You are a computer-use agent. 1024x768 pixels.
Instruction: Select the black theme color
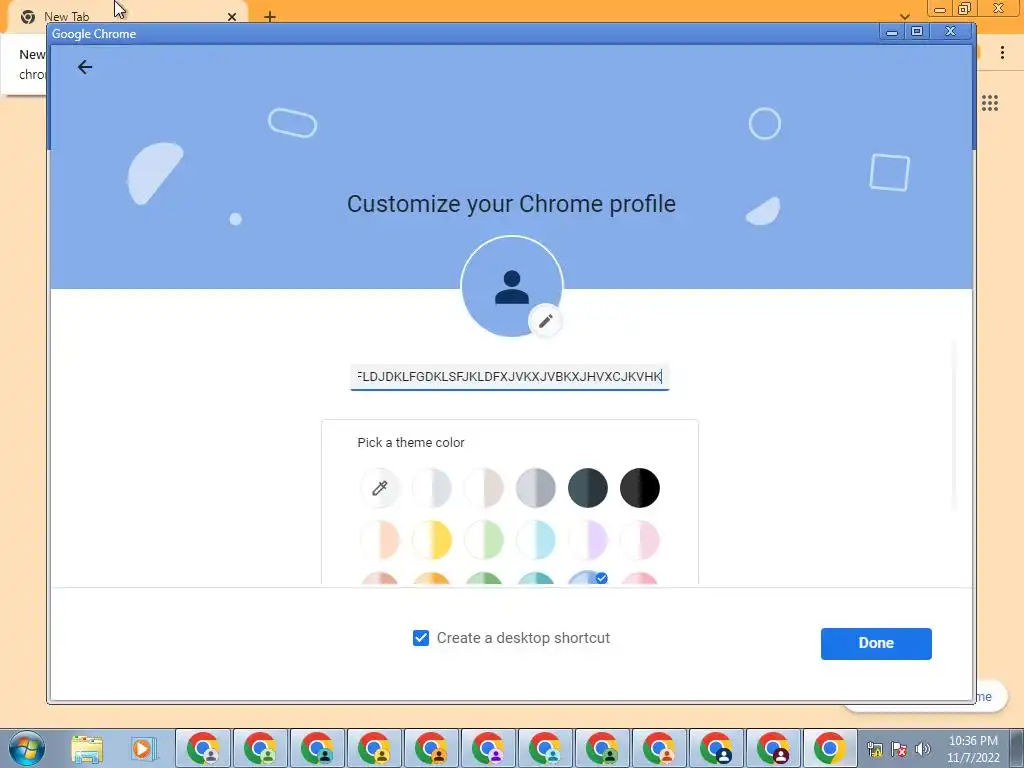pos(640,488)
